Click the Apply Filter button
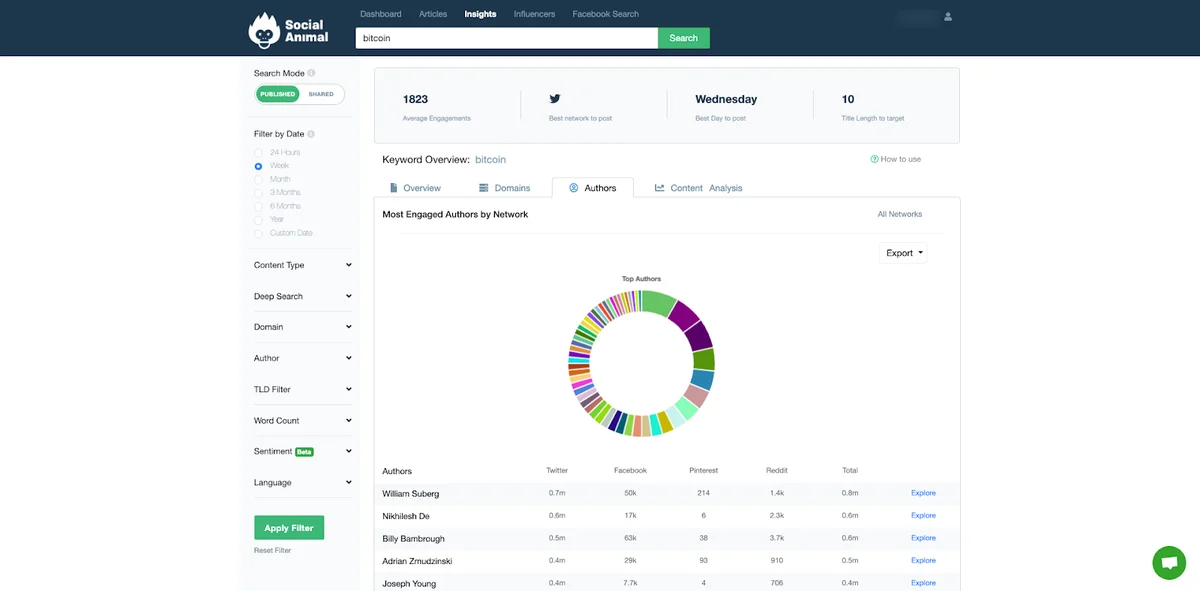The width and height of the screenshot is (1200, 591). 289,528
